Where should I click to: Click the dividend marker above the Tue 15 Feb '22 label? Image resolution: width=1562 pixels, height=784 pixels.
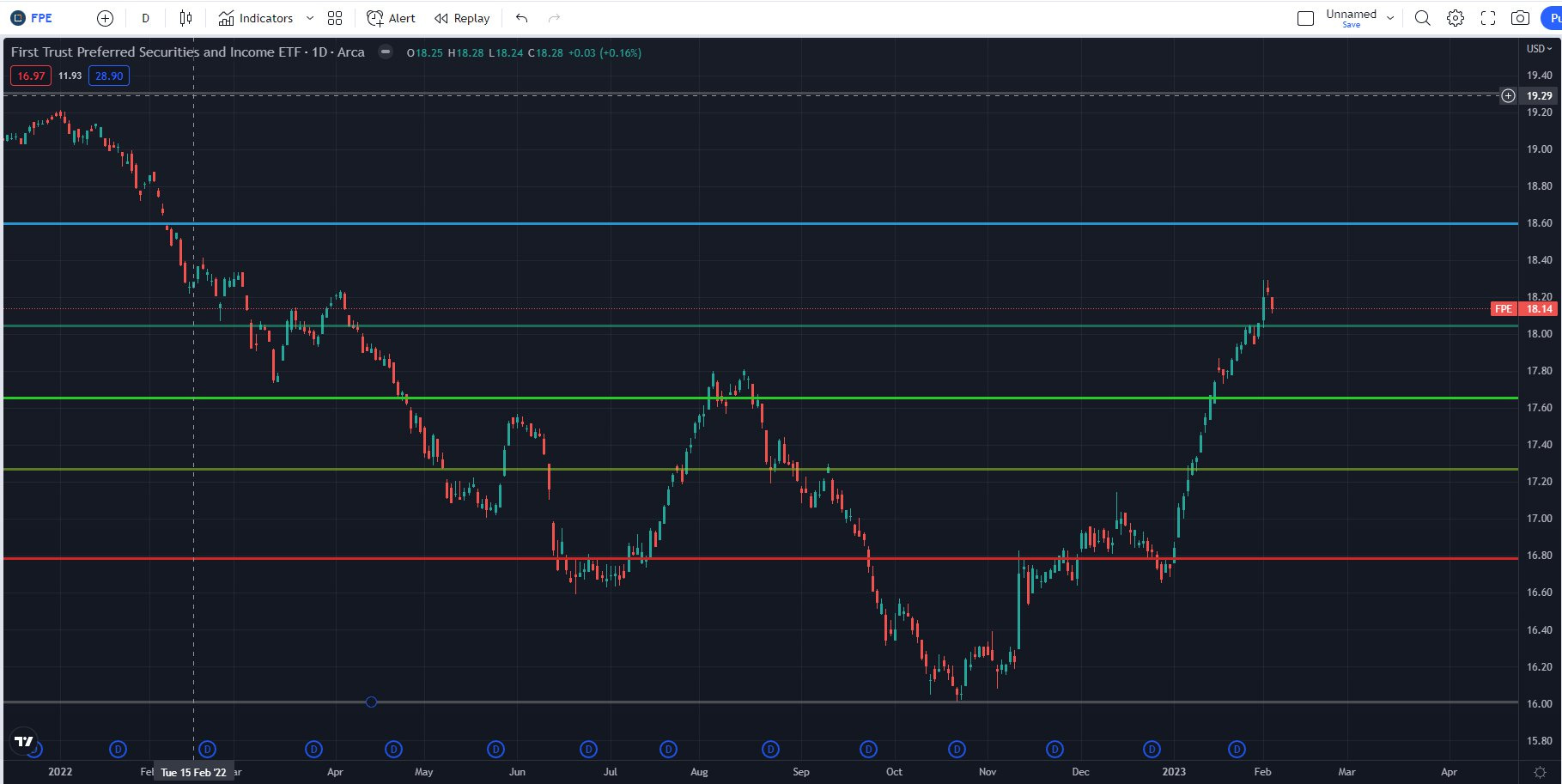tap(207, 750)
